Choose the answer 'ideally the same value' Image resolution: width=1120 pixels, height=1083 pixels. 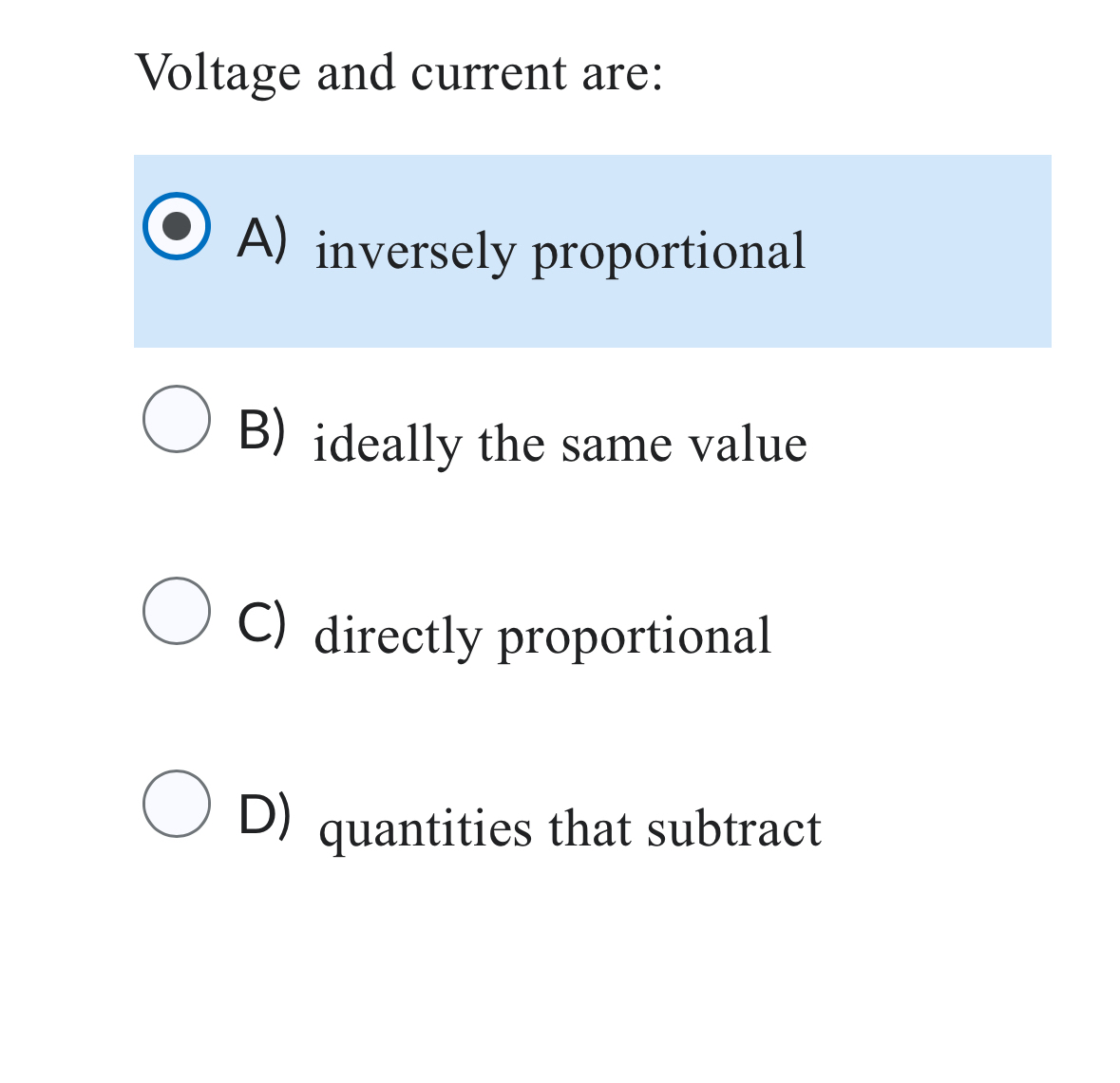point(560,442)
